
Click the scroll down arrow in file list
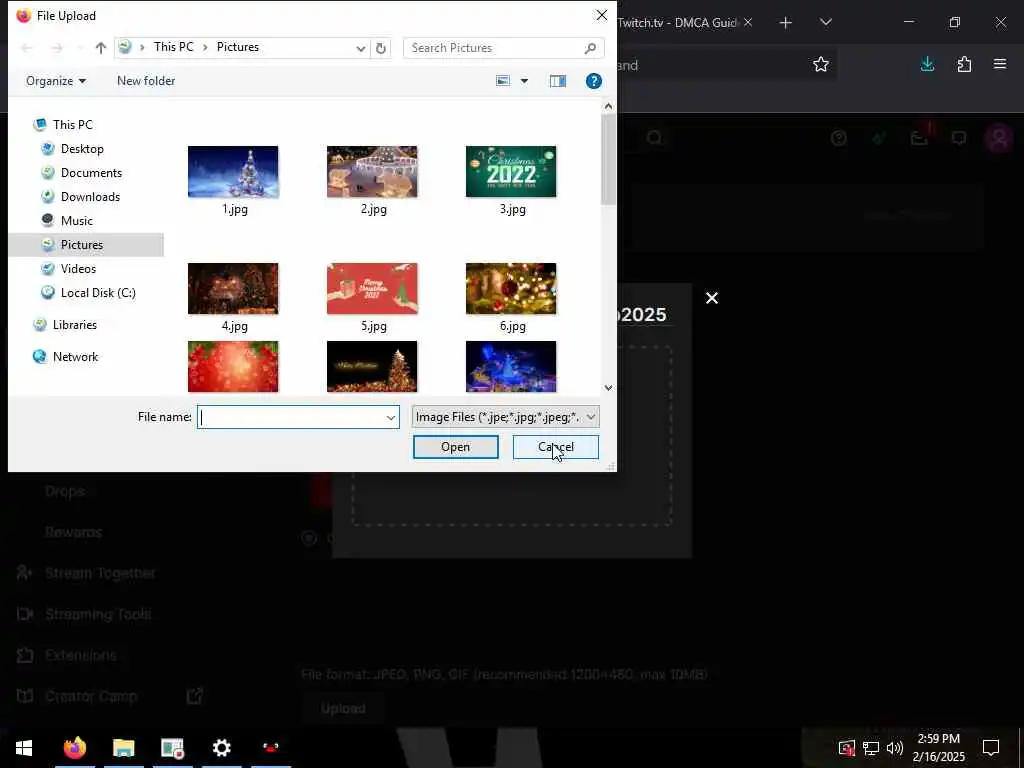click(x=608, y=387)
